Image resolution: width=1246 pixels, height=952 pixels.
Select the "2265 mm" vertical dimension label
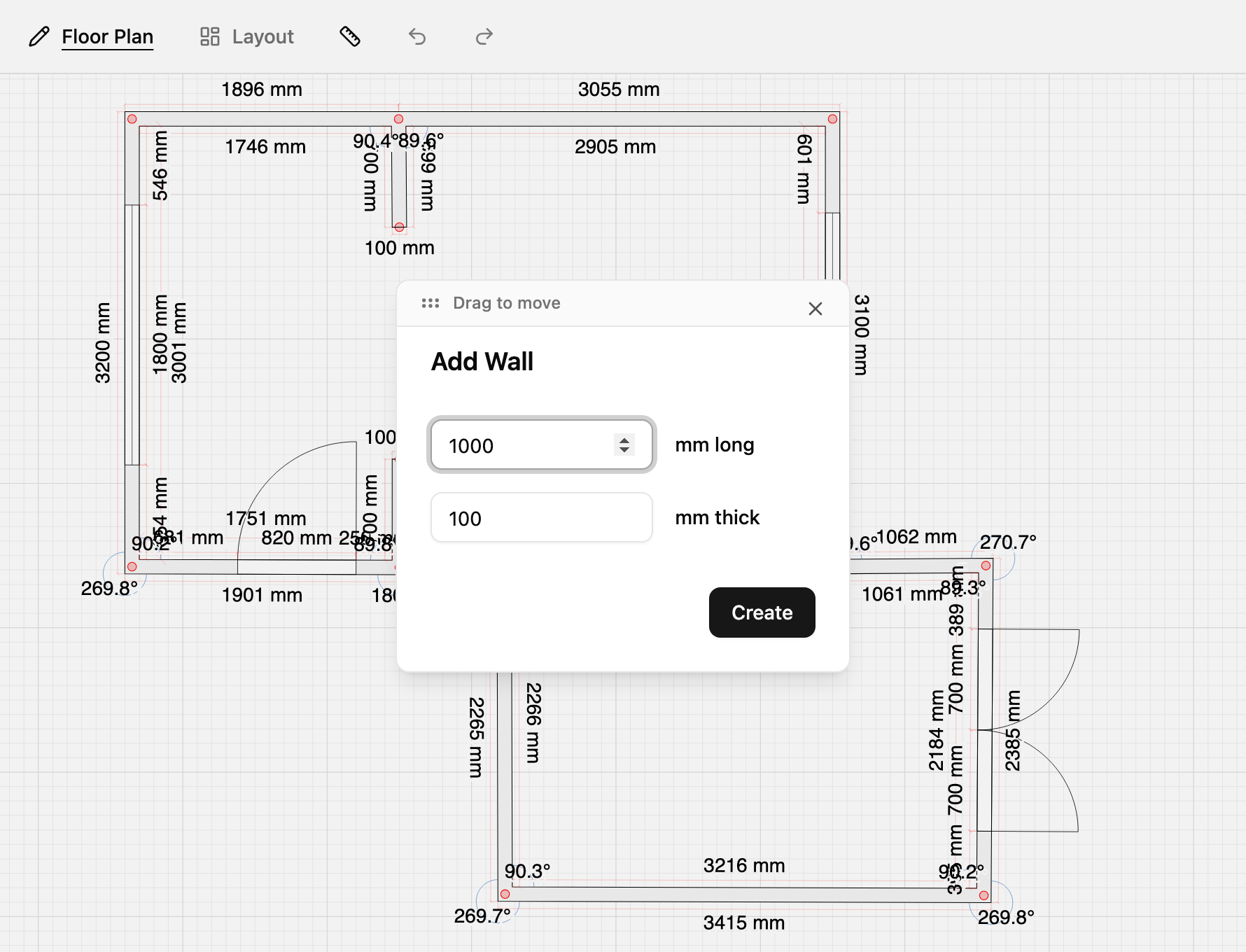pos(476,737)
